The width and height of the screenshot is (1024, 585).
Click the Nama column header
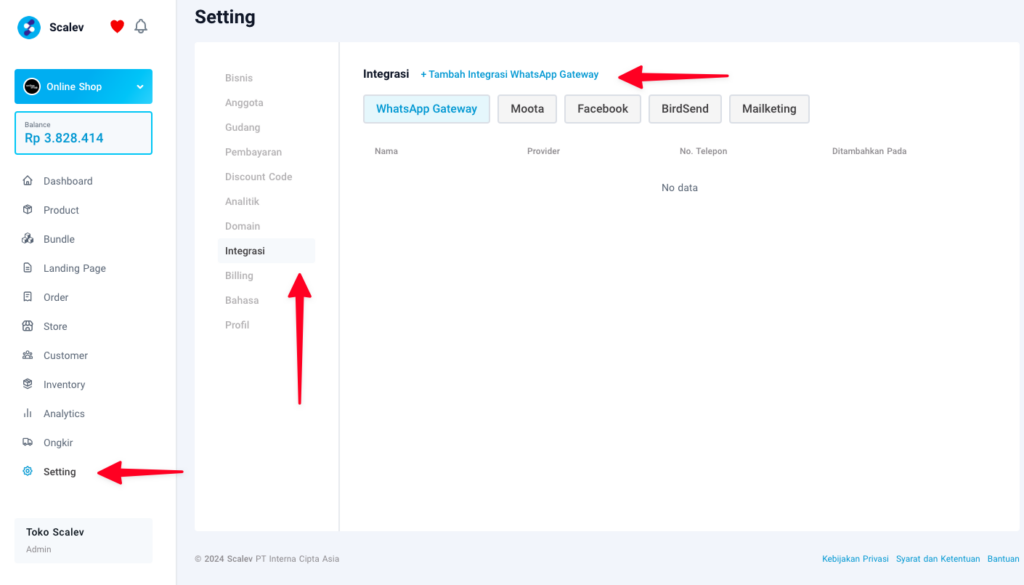[x=386, y=151]
